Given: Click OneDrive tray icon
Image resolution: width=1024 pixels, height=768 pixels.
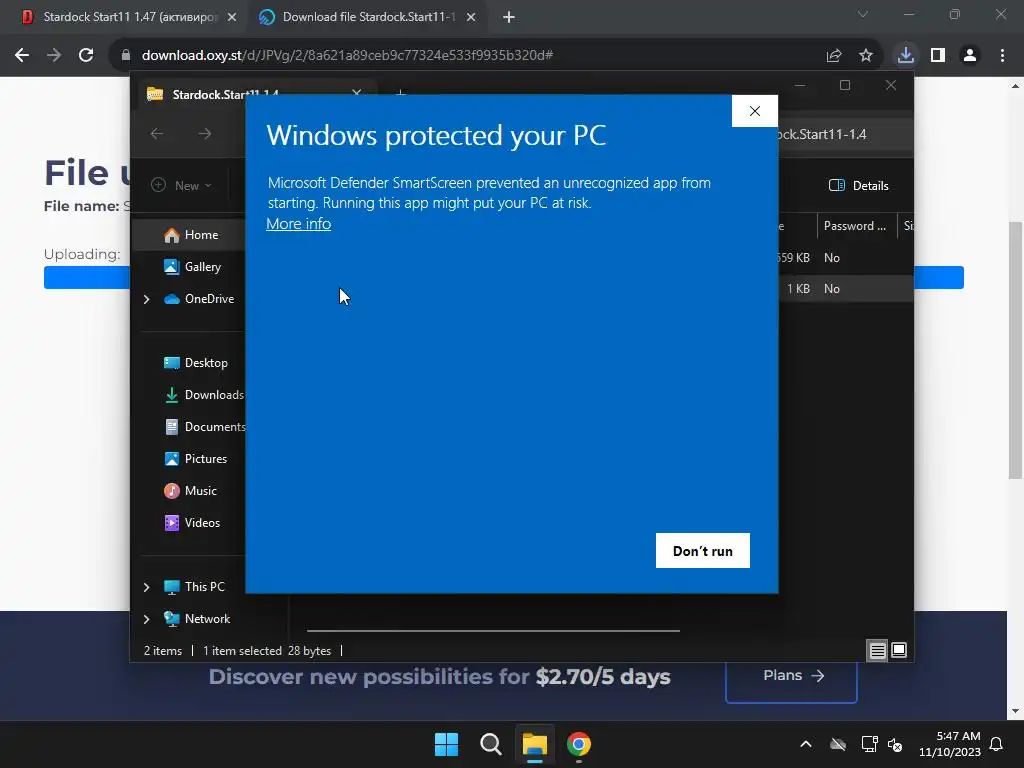Looking at the screenshot, I should pos(838,744).
